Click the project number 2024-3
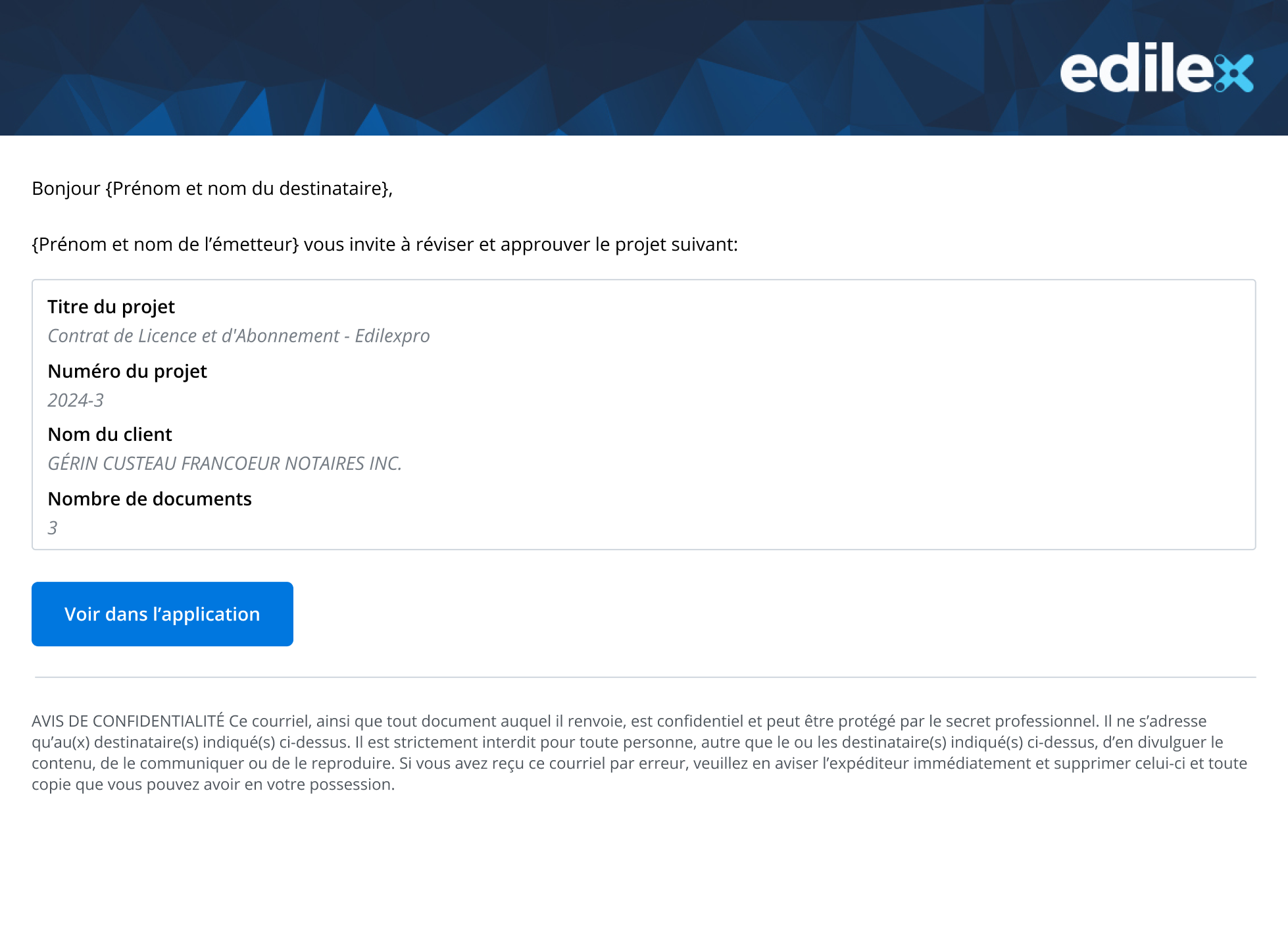 pyautogui.click(x=76, y=400)
